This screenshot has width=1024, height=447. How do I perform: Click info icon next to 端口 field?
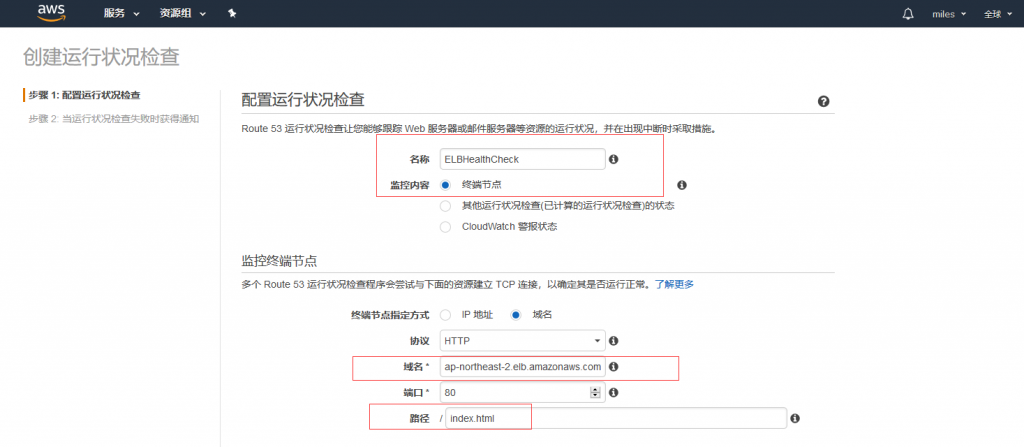click(x=613, y=393)
